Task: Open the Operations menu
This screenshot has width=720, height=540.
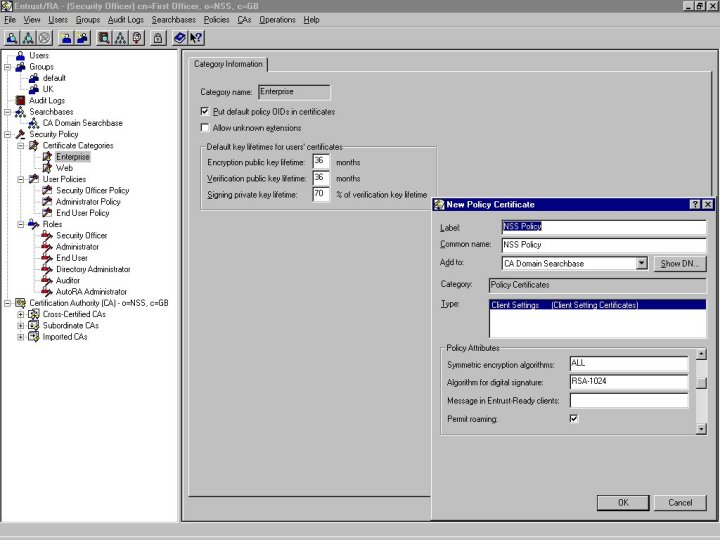Action: (x=277, y=20)
